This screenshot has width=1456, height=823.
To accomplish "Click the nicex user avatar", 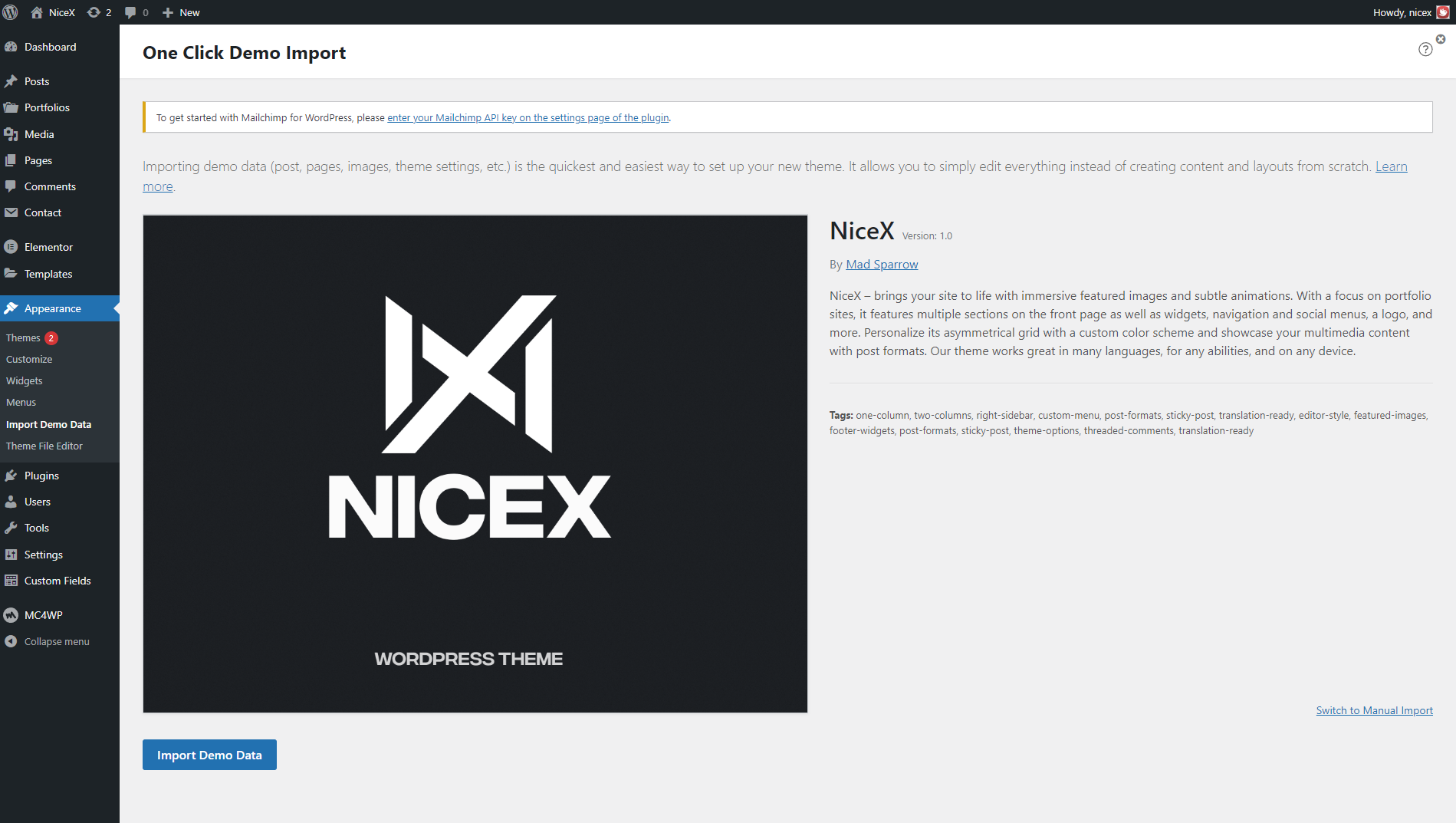I will point(1442,12).
